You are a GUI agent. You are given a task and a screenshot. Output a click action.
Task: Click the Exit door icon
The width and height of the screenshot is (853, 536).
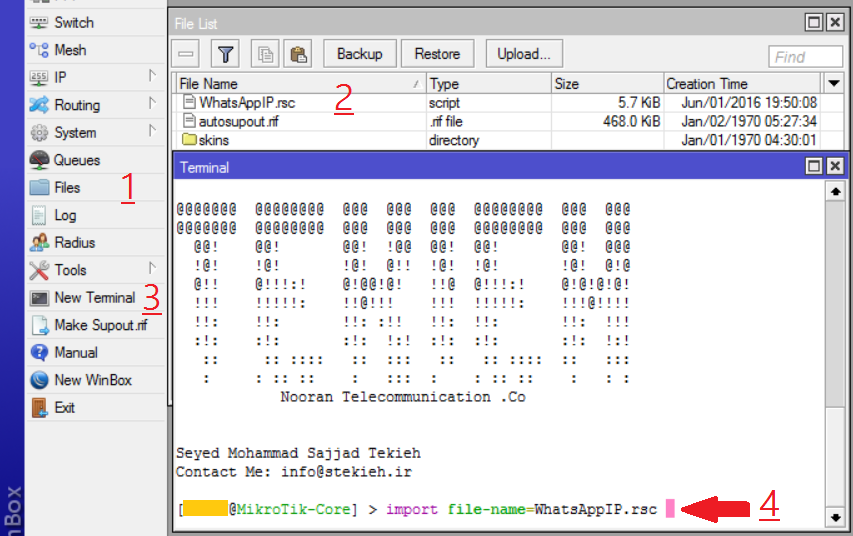[39, 408]
